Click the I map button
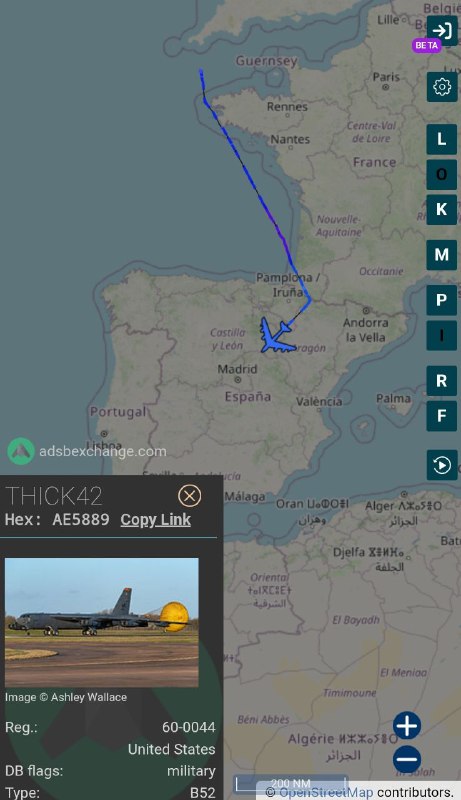The width and height of the screenshot is (461, 800). [442, 335]
